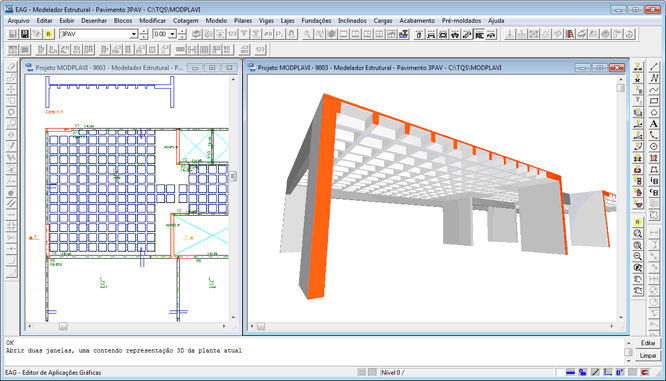
Task: Select the line drawing tool in right palette
Action: click(x=654, y=67)
